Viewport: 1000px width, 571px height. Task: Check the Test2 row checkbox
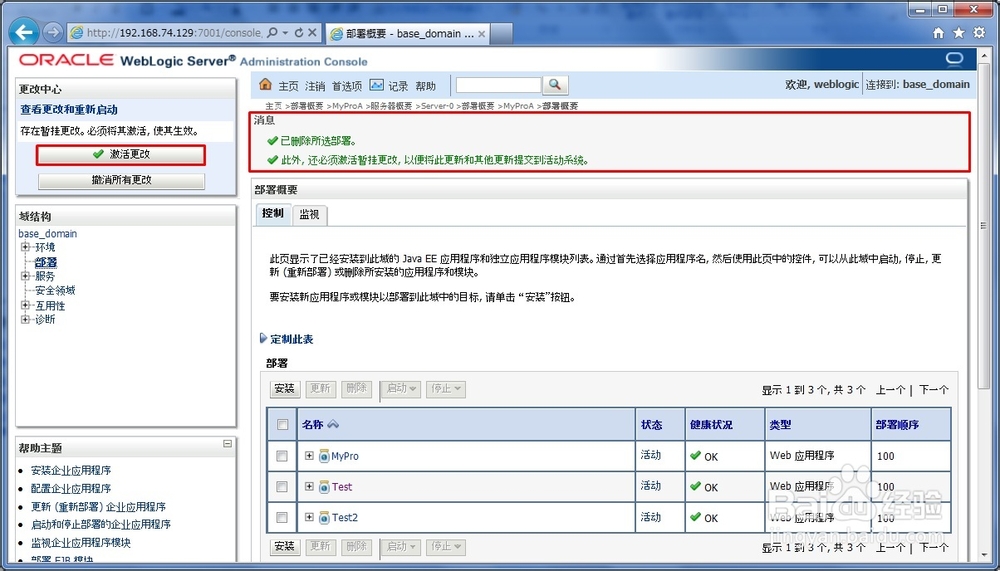coord(282,517)
